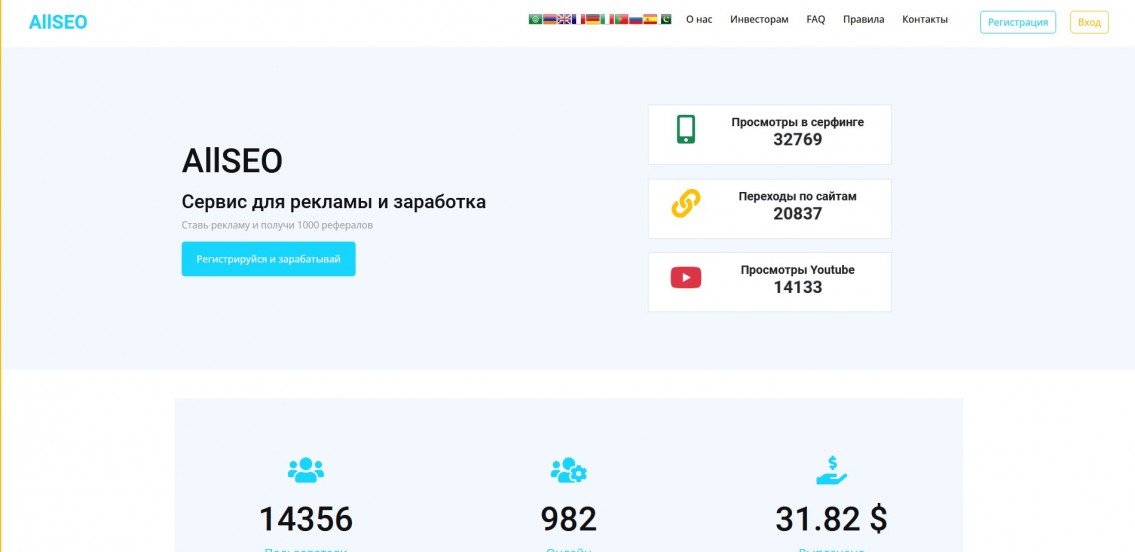Switch language using the Italian flag
Viewport: 1135px width, 552px height.
pyautogui.click(x=607, y=20)
